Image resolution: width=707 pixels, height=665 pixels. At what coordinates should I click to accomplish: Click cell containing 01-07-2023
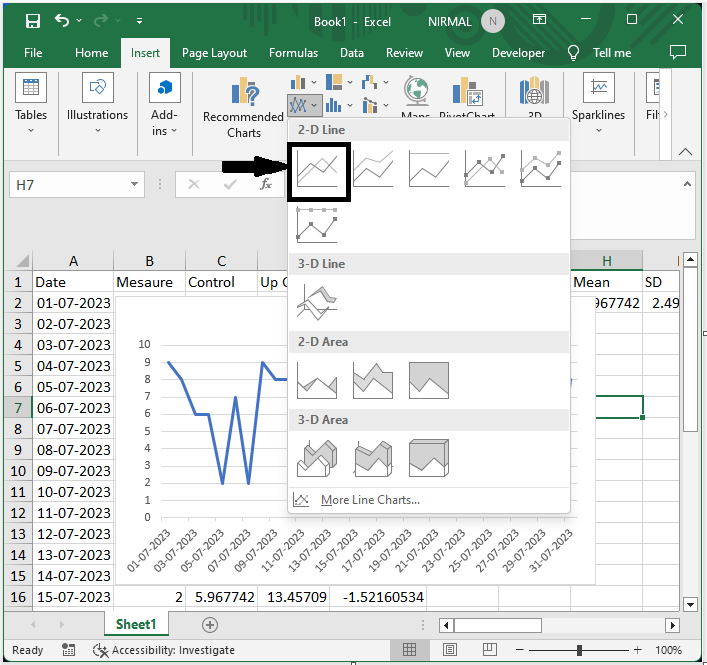73,303
